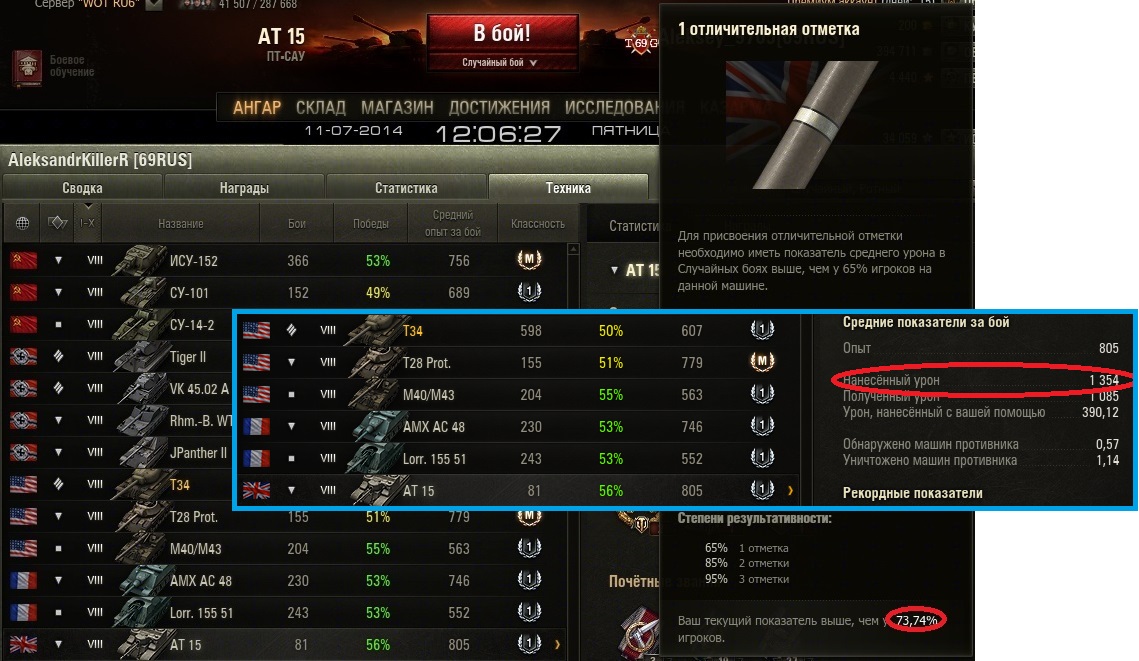Click the В бой! battle button

502,33
